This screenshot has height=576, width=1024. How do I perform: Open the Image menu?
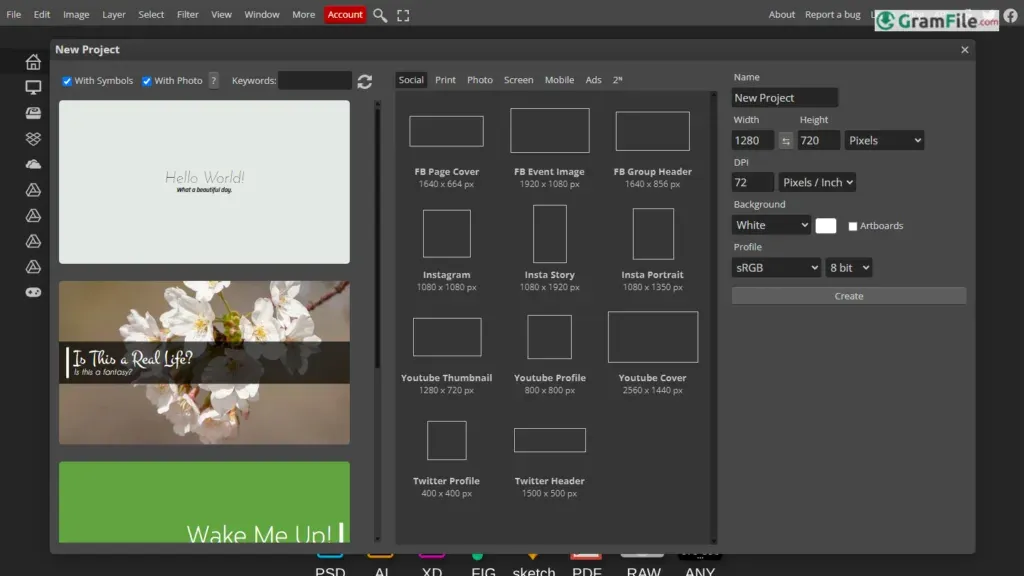(x=76, y=14)
